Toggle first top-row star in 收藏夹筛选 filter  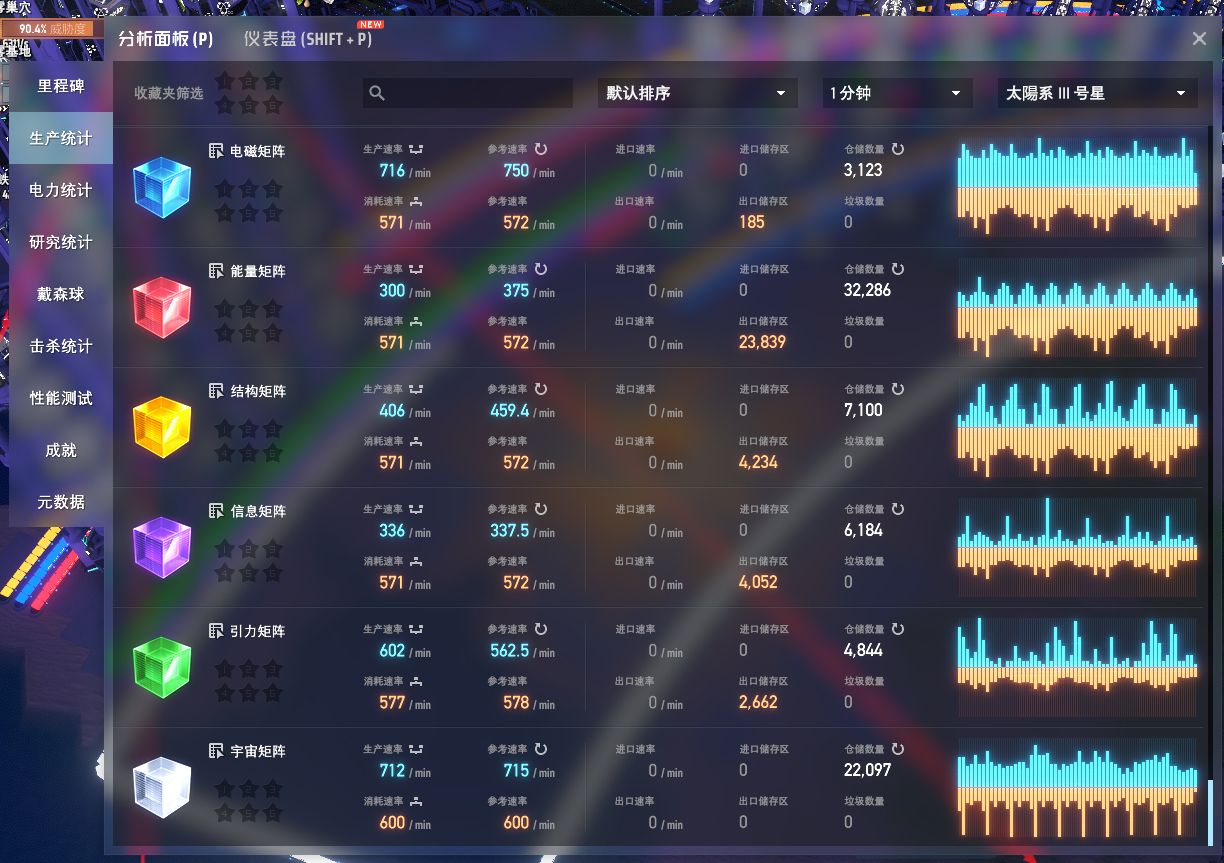tap(224, 81)
